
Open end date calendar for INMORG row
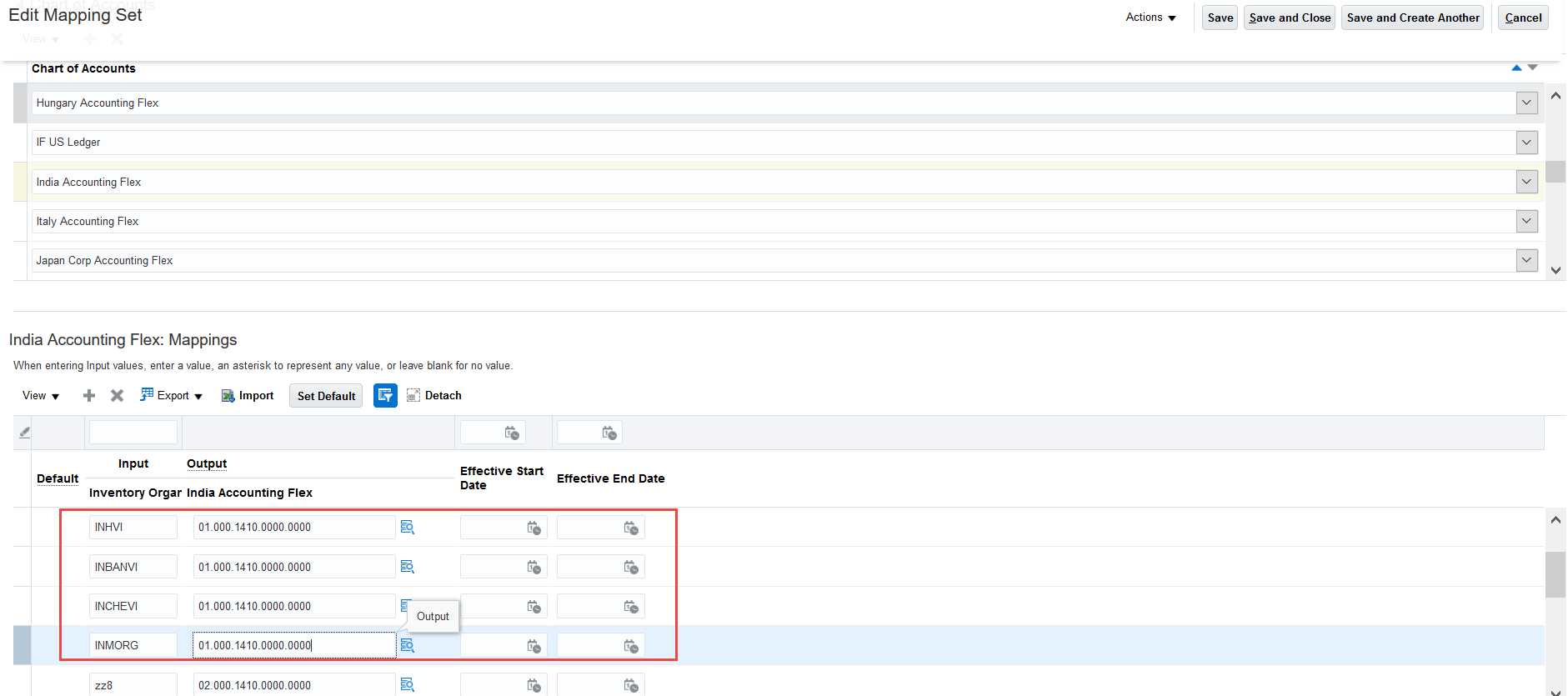click(x=631, y=646)
